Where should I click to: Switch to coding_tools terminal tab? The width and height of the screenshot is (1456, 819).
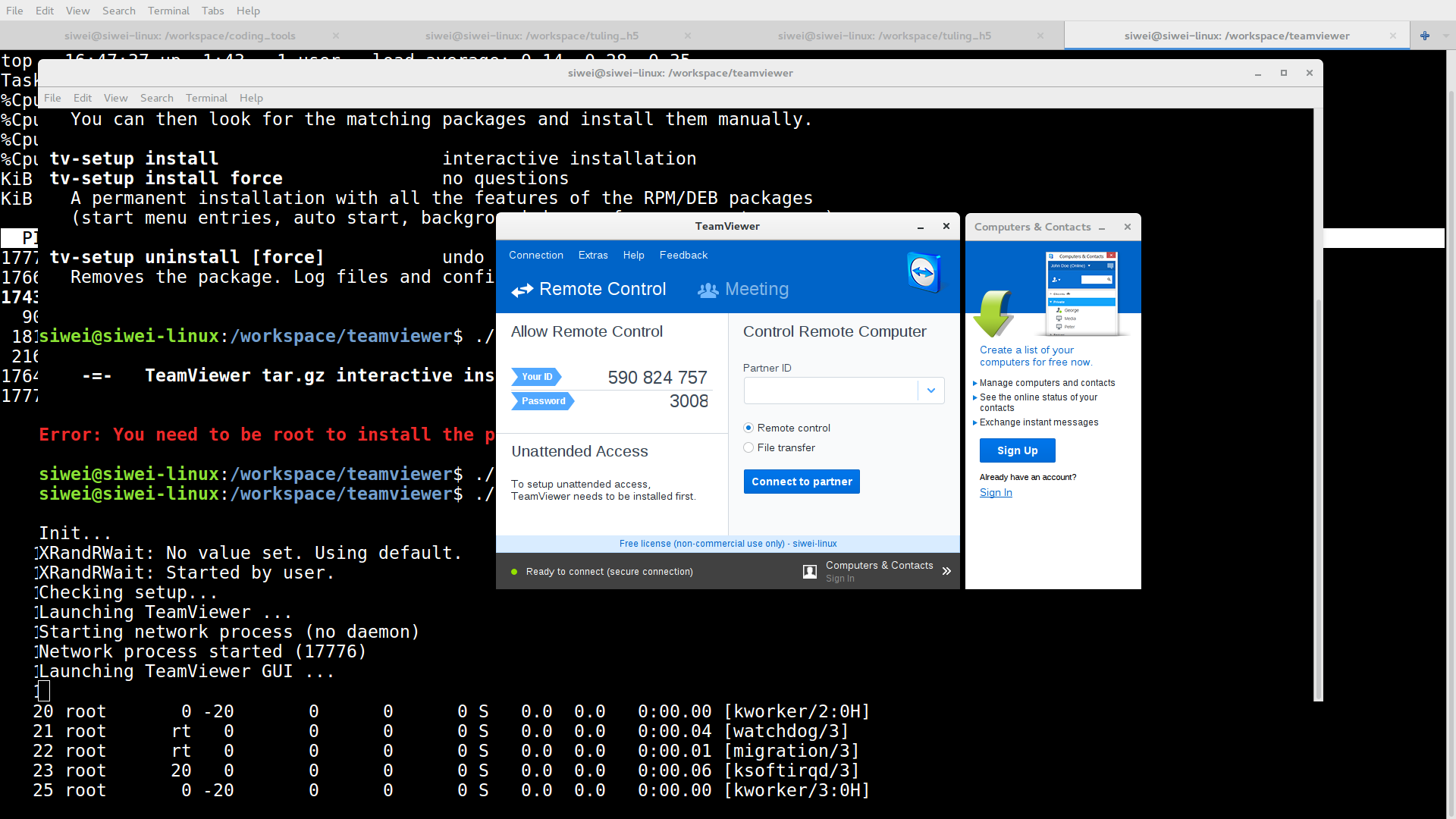[x=180, y=36]
